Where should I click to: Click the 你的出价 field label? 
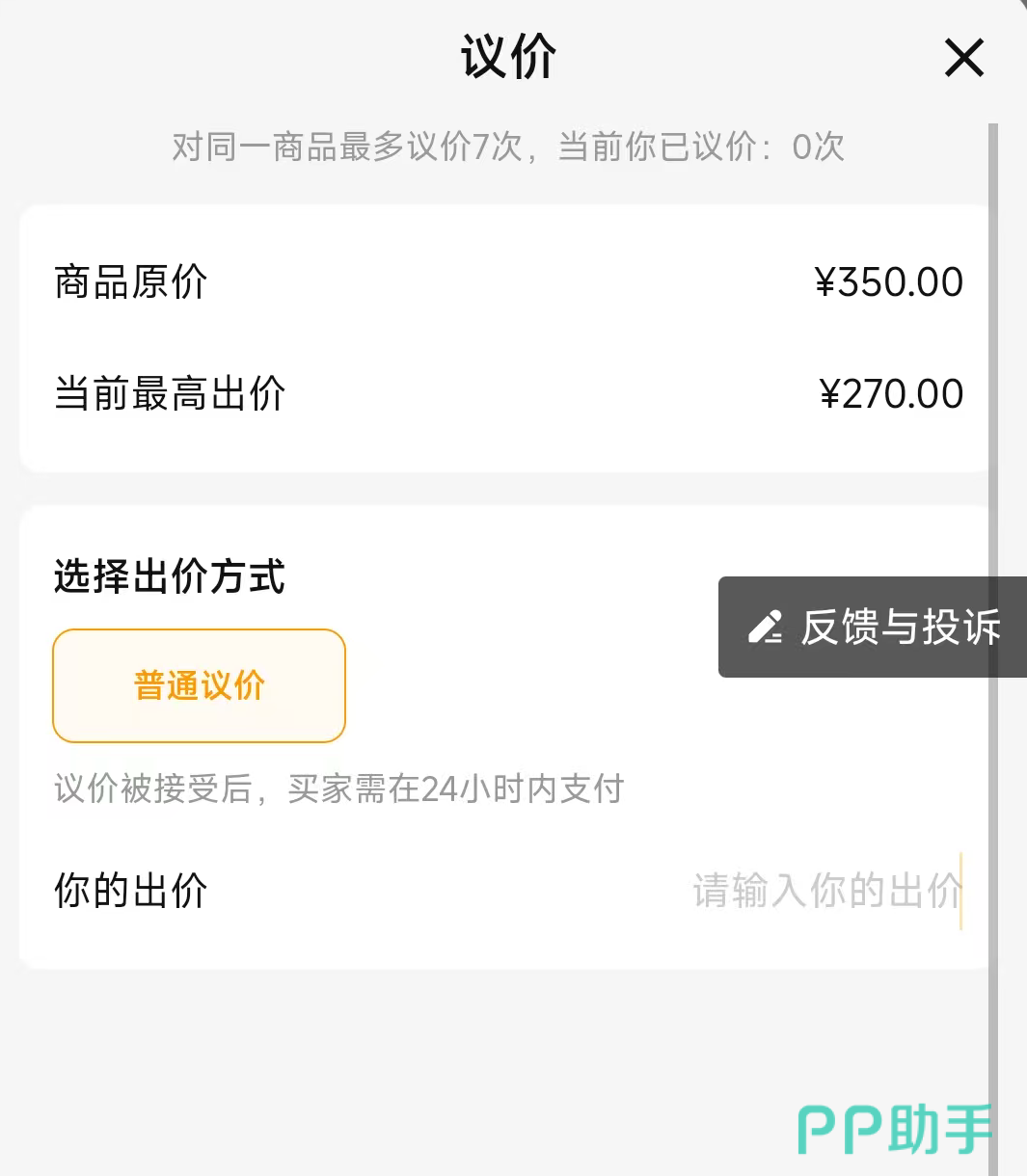coord(131,891)
